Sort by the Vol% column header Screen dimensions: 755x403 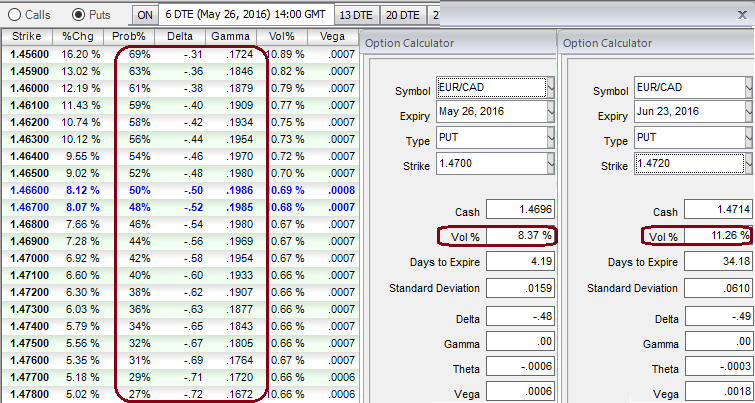point(282,37)
